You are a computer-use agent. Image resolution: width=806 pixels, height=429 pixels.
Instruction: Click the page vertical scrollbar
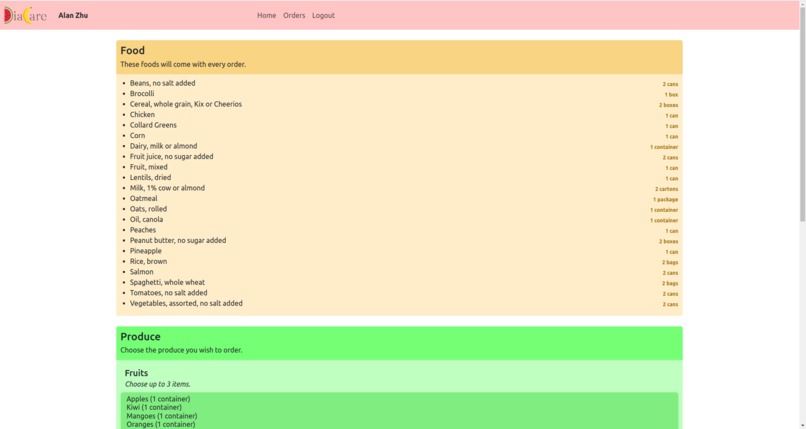[802, 113]
